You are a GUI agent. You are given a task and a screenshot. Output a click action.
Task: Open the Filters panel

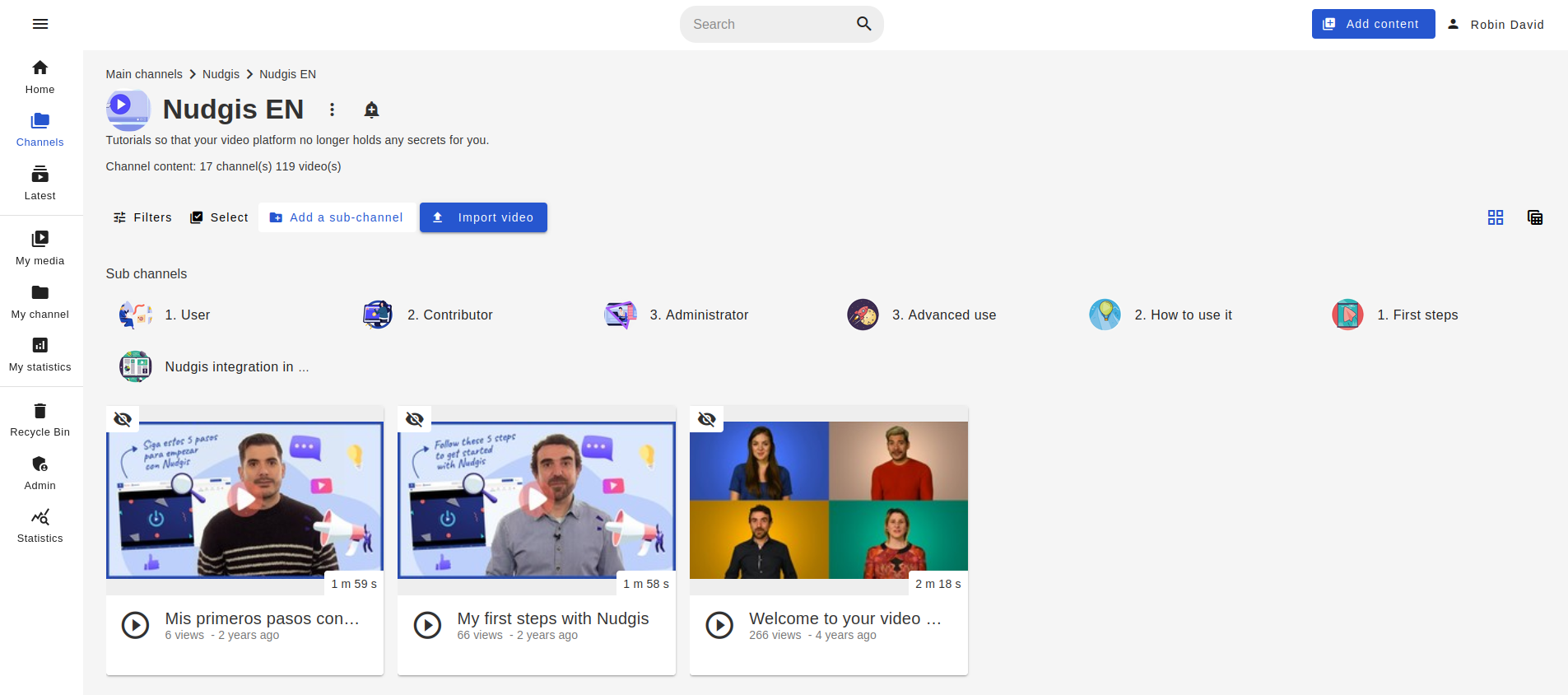(x=142, y=217)
